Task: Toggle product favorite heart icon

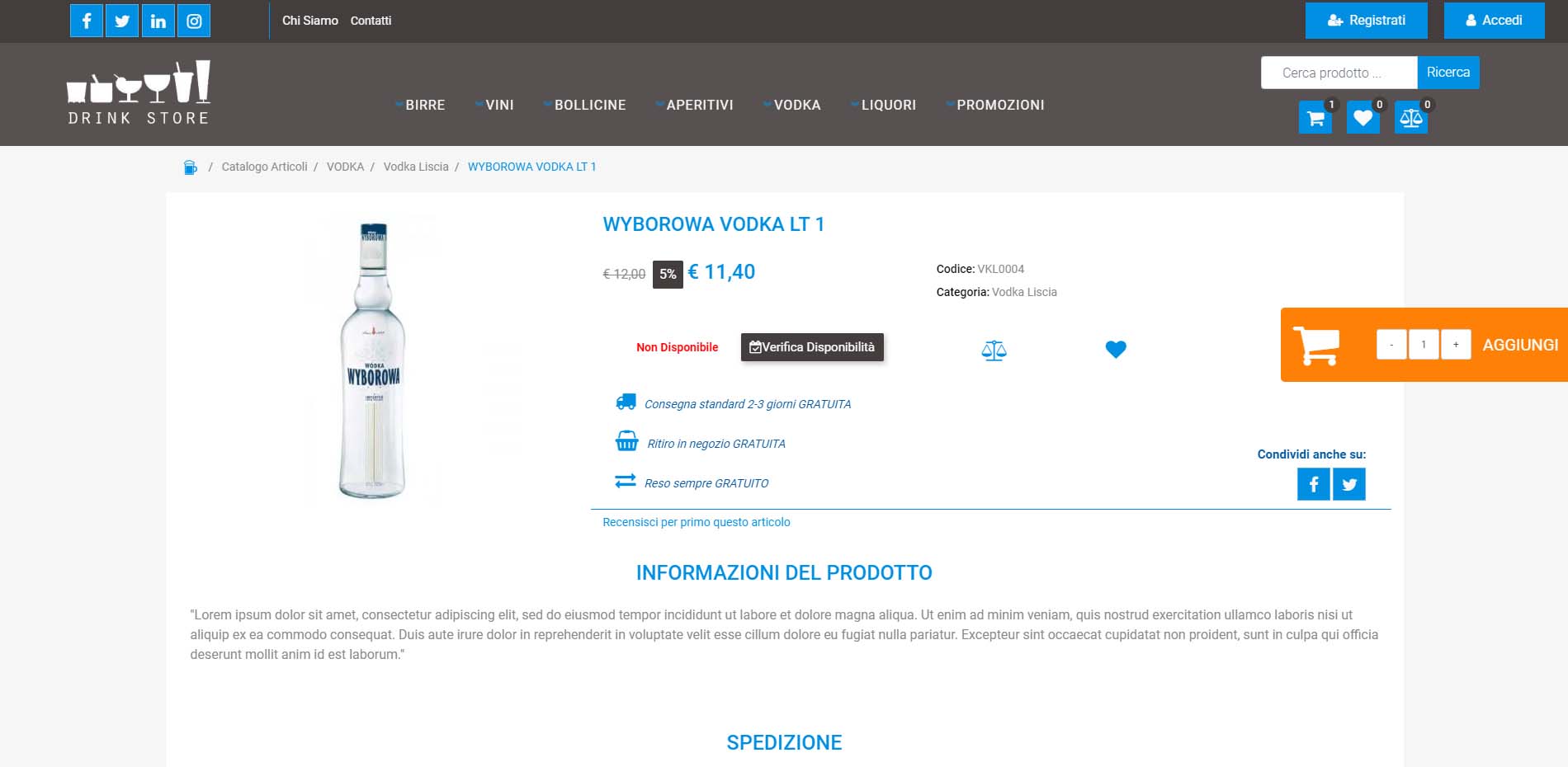Action: click(1116, 350)
